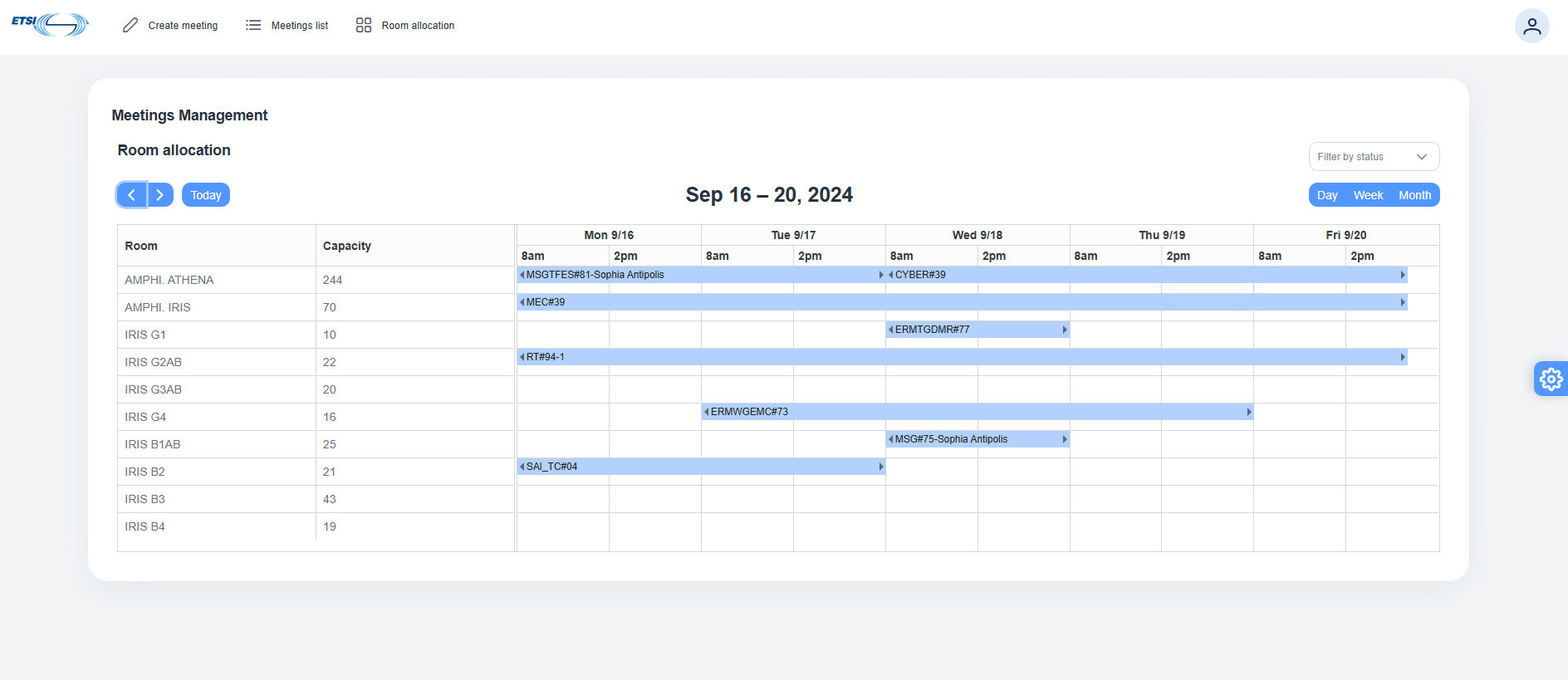The image size is (1568, 680).
Task: Click the Fri 9/20 day header
Action: click(1346, 235)
